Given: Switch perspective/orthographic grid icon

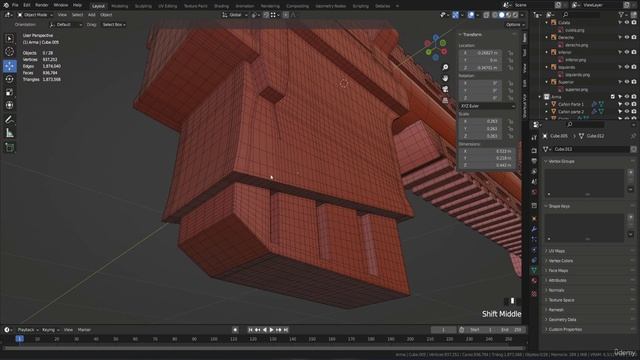Looking at the screenshot, I should [x=445, y=100].
